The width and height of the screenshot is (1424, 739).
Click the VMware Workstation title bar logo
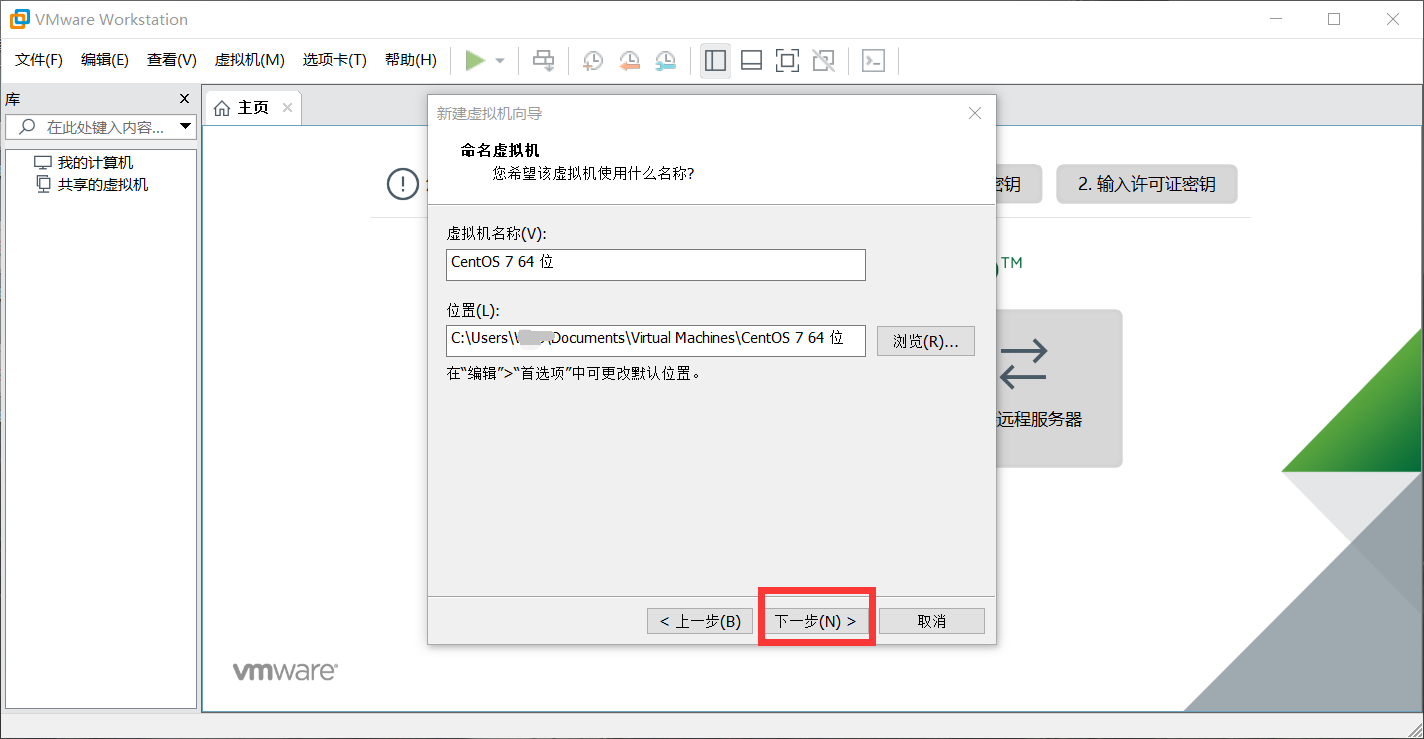pyautogui.click(x=19, y=19)
